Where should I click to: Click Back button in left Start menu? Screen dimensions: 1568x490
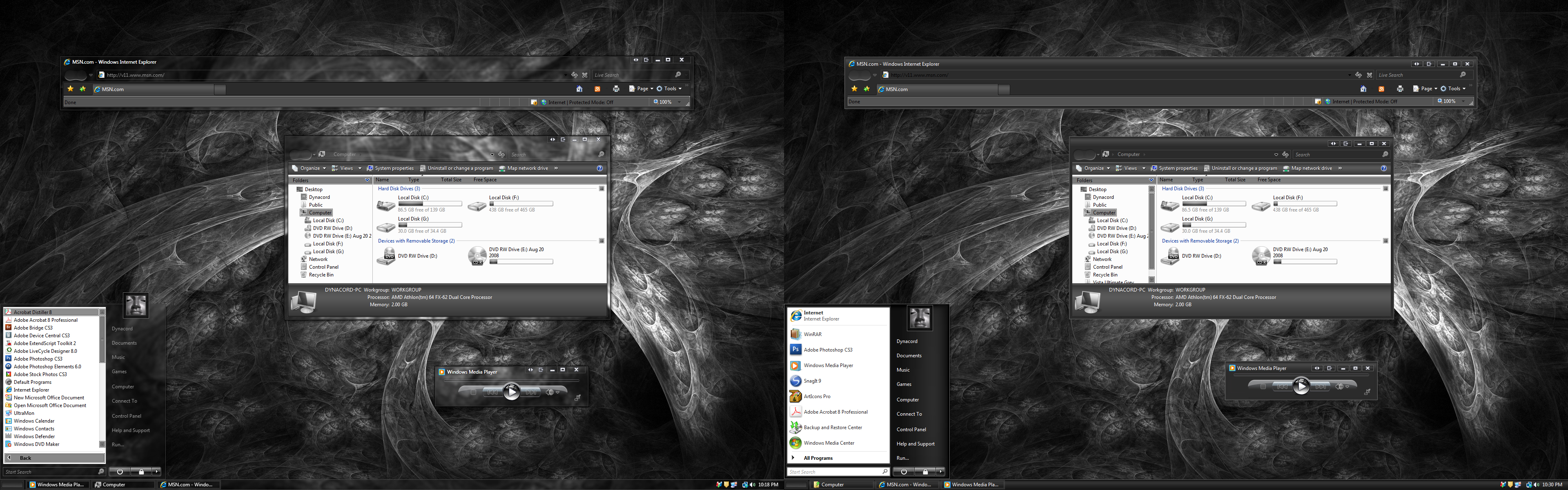coord(55,458)
